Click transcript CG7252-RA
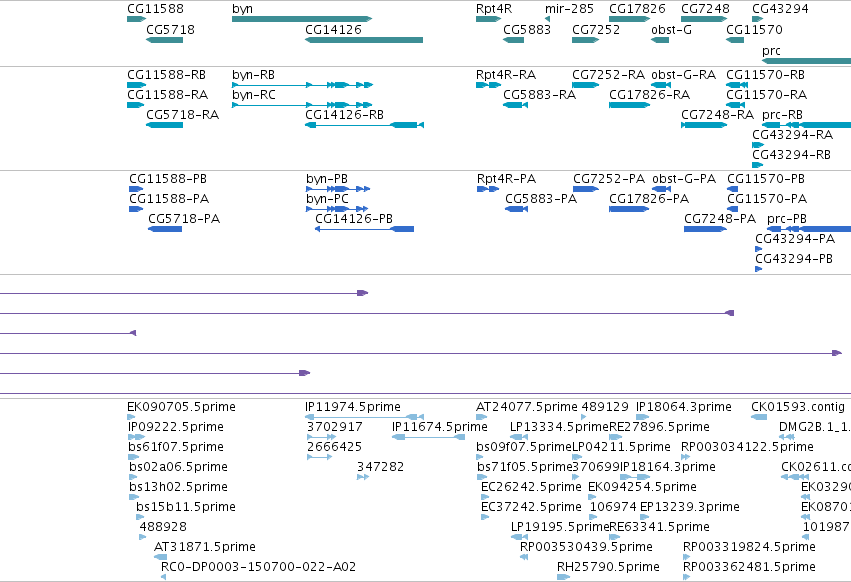Screen dimensions: 851x582 [x=586, y=85]
